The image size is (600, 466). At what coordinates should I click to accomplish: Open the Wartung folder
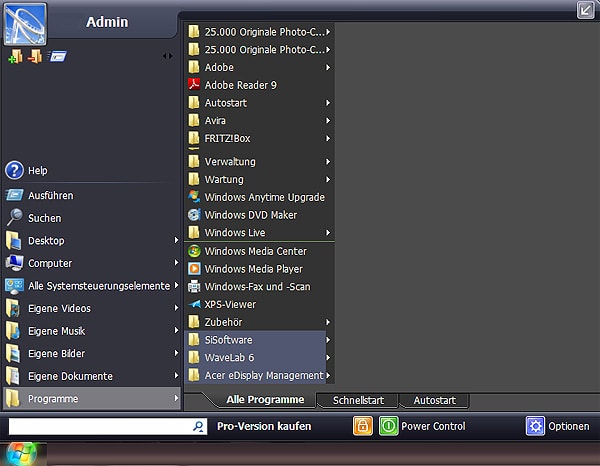point(259,179)
